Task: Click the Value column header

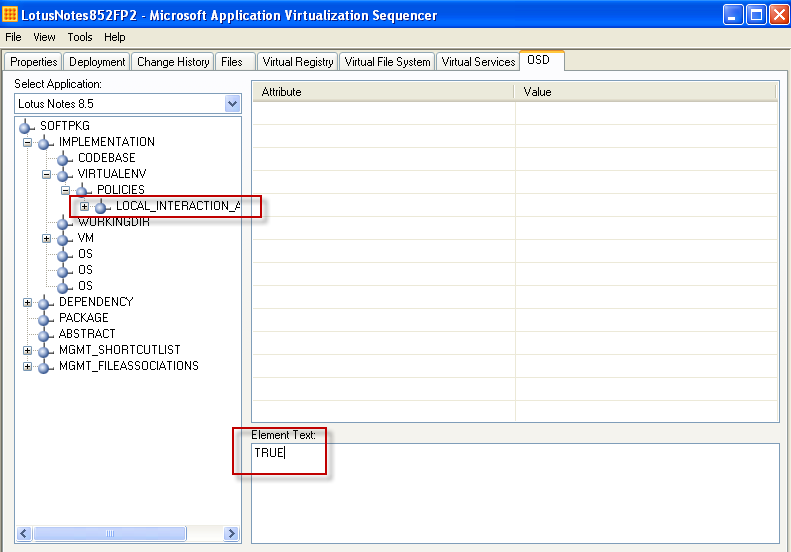Action: click(x=645, y=92)
